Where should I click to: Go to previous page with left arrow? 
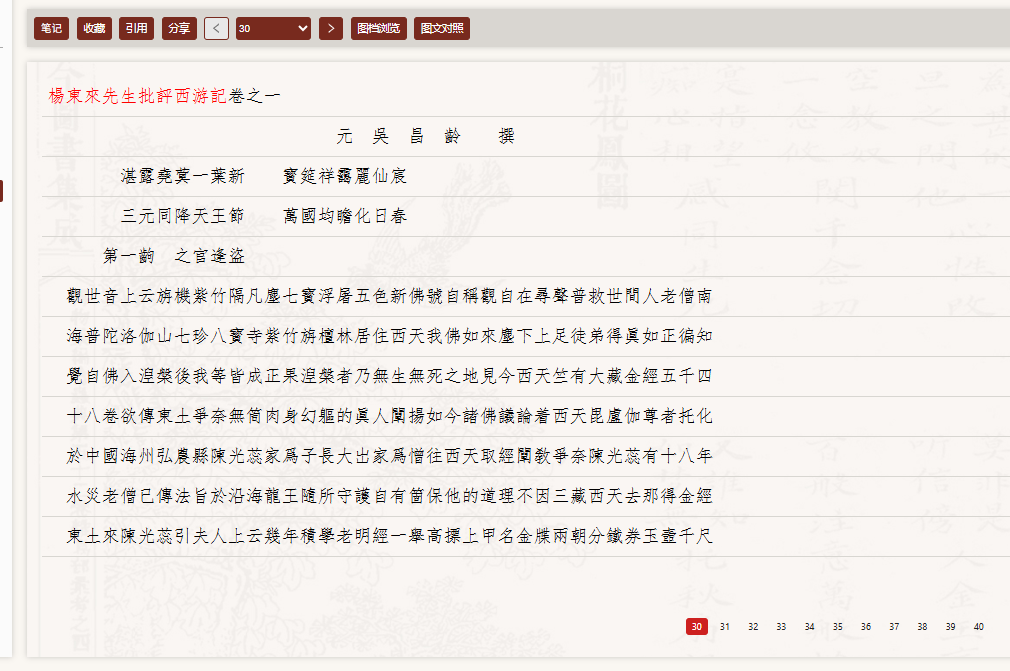216,28
